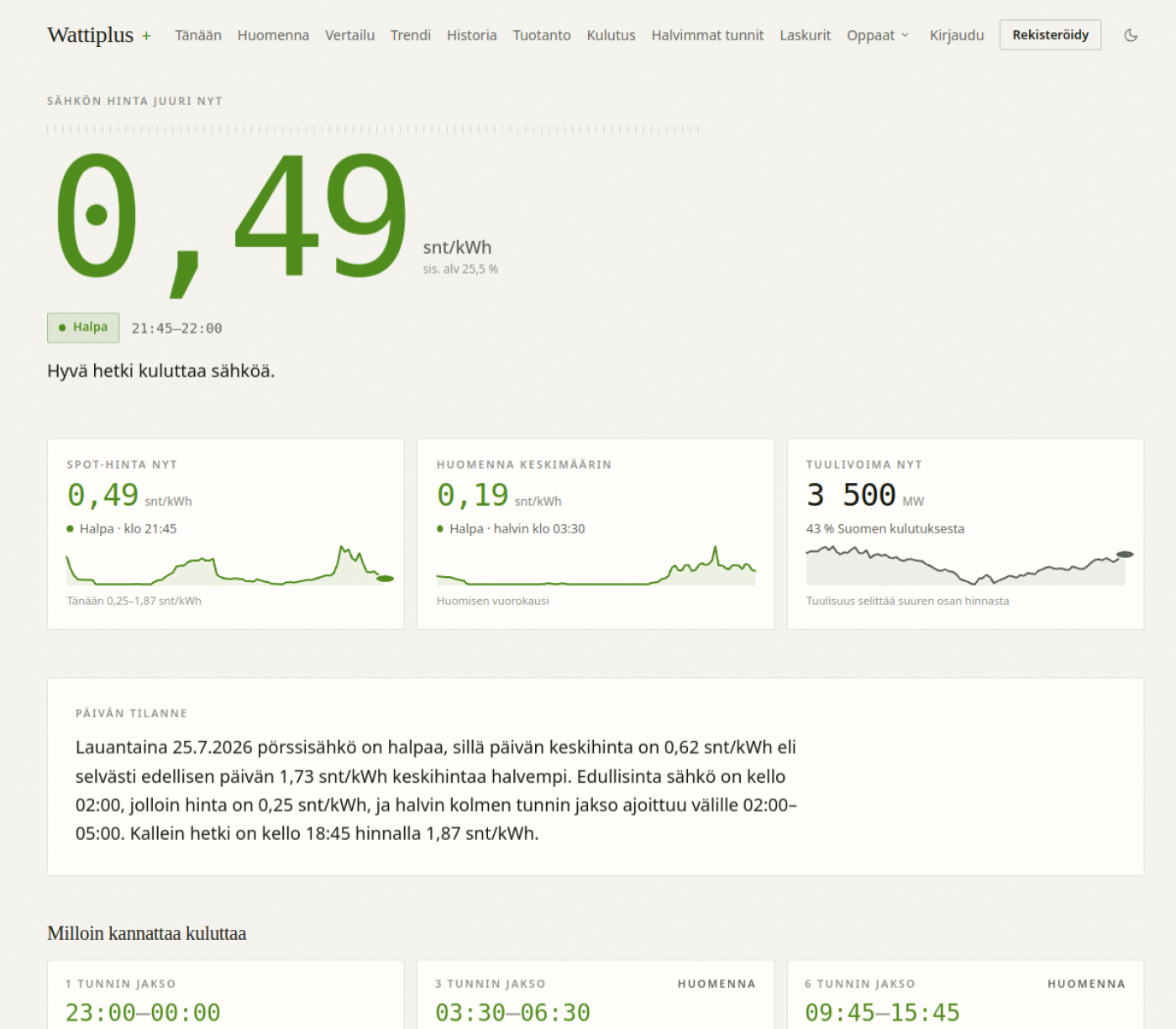1176x1029 pixels.
Task: Go to Laskurit
Action: (x=805, y=35)
